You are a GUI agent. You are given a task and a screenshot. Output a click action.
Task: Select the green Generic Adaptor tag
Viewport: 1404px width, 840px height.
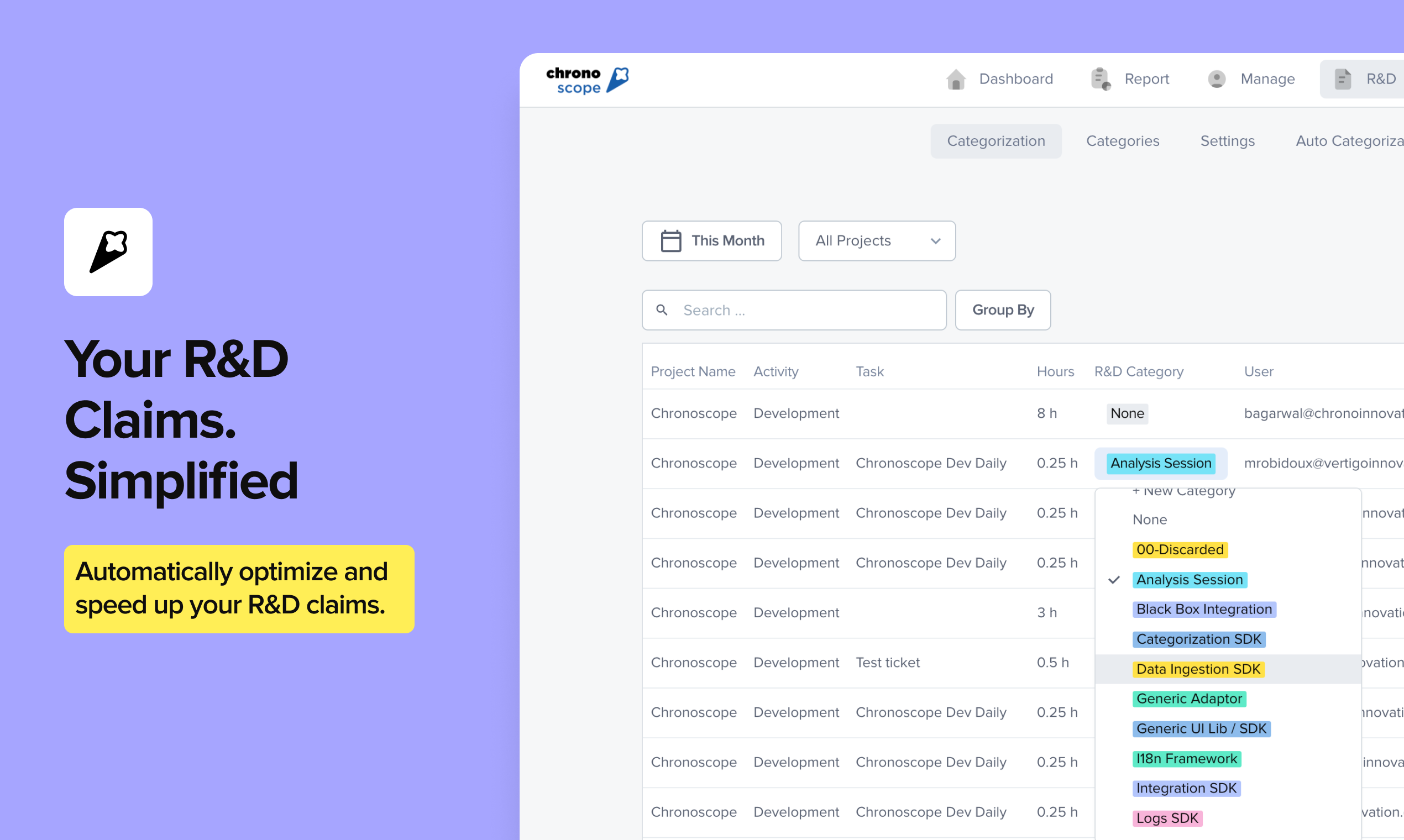coord(1189,699)
